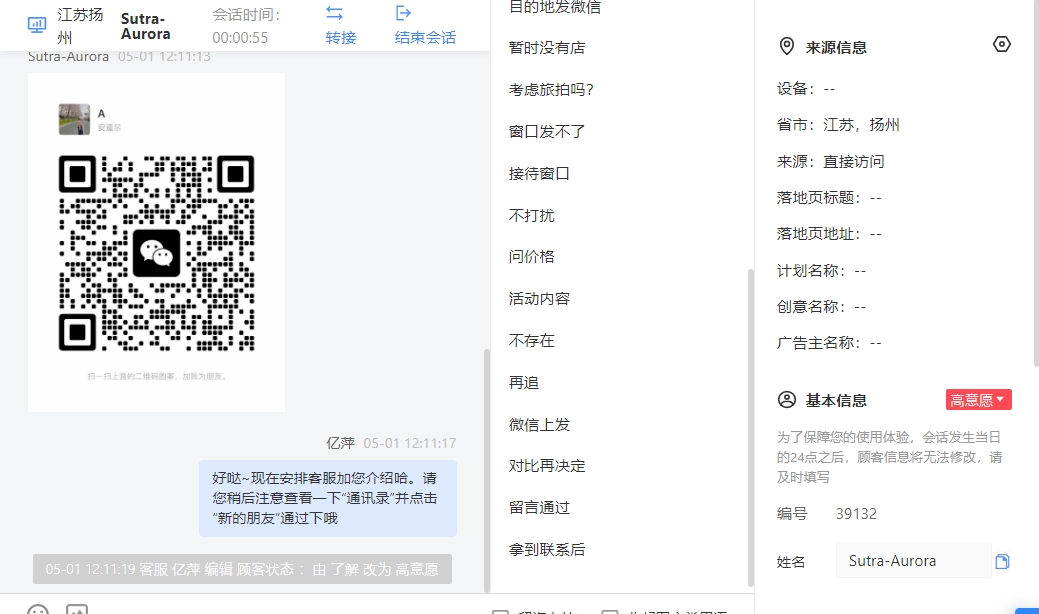Click the 结束会话 exit icon
This screenshot has height=614, width=1039.
point(404,13)
